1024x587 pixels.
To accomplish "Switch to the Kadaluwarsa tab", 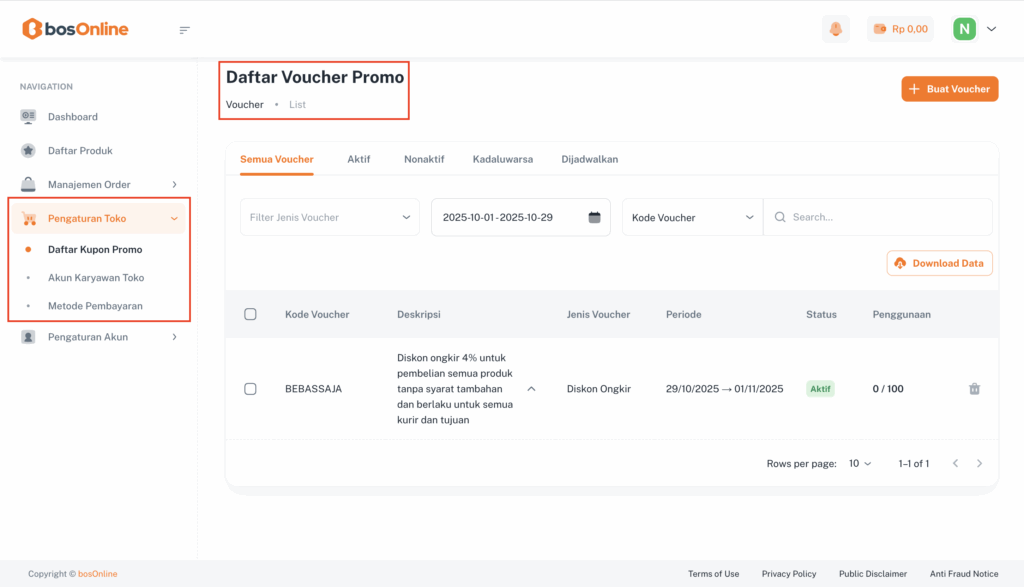I will 502,159.
